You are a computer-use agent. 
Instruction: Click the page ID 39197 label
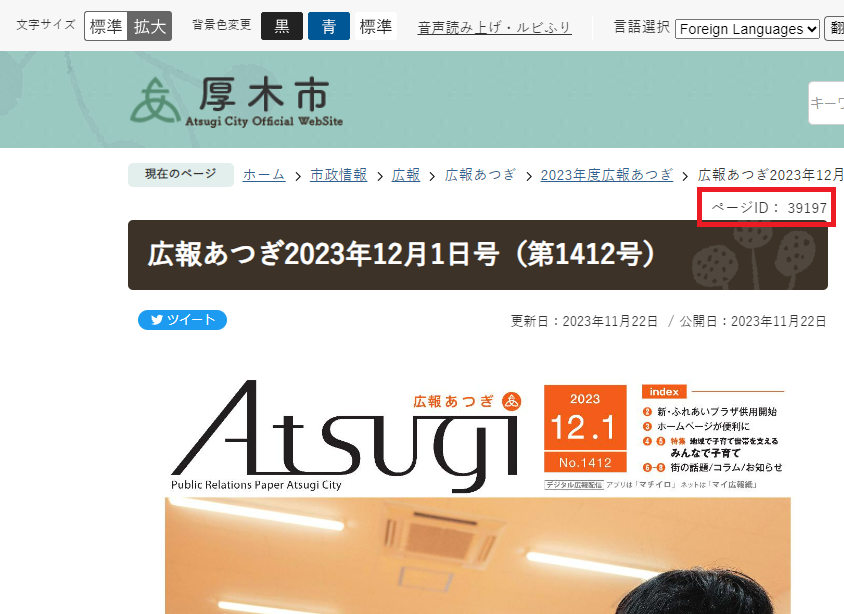coord(767,208)
